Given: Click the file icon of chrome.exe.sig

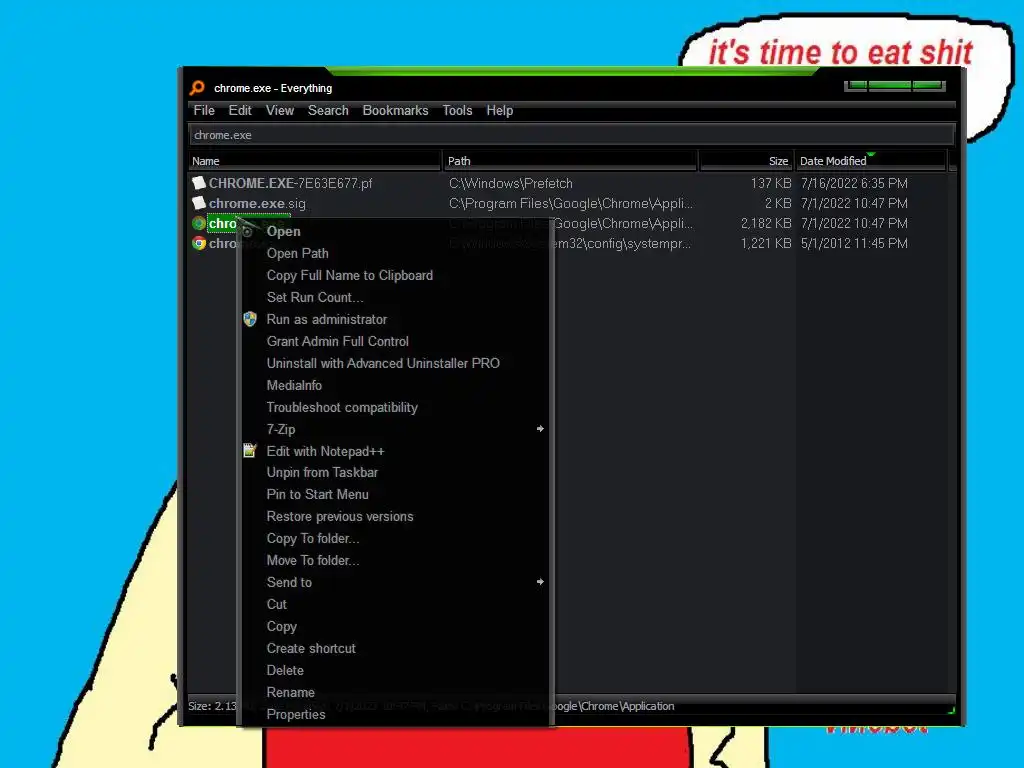Looking at the screenshot, I should pos(199,203).
